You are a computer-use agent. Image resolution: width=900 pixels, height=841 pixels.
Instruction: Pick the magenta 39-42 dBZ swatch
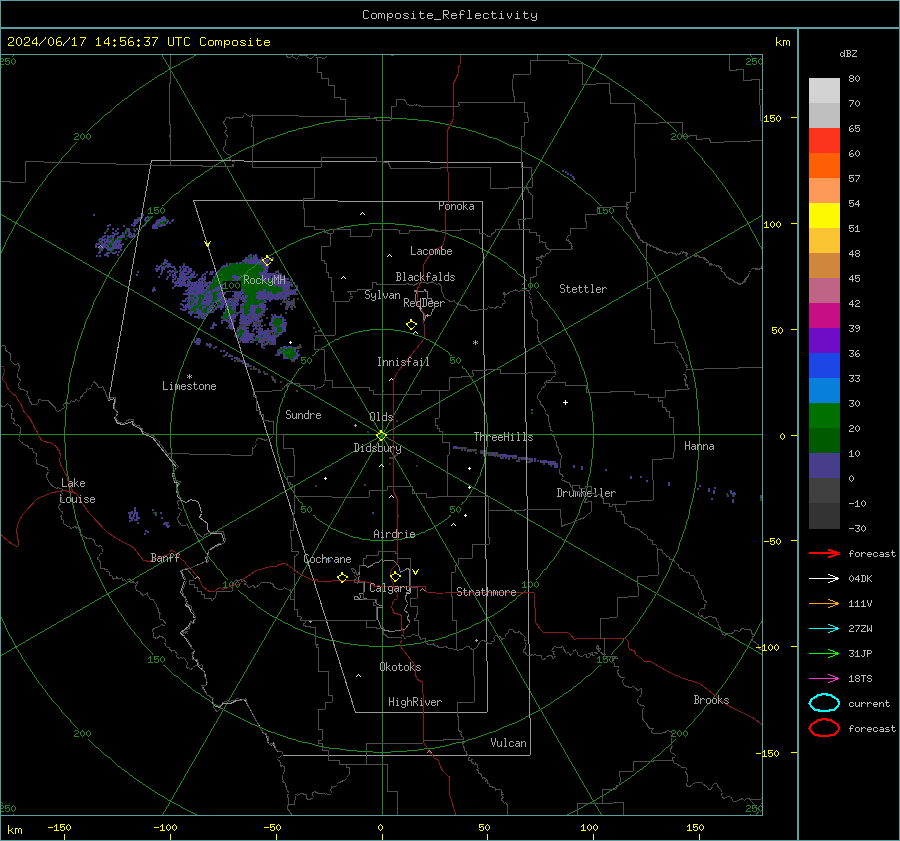point(824,316)
